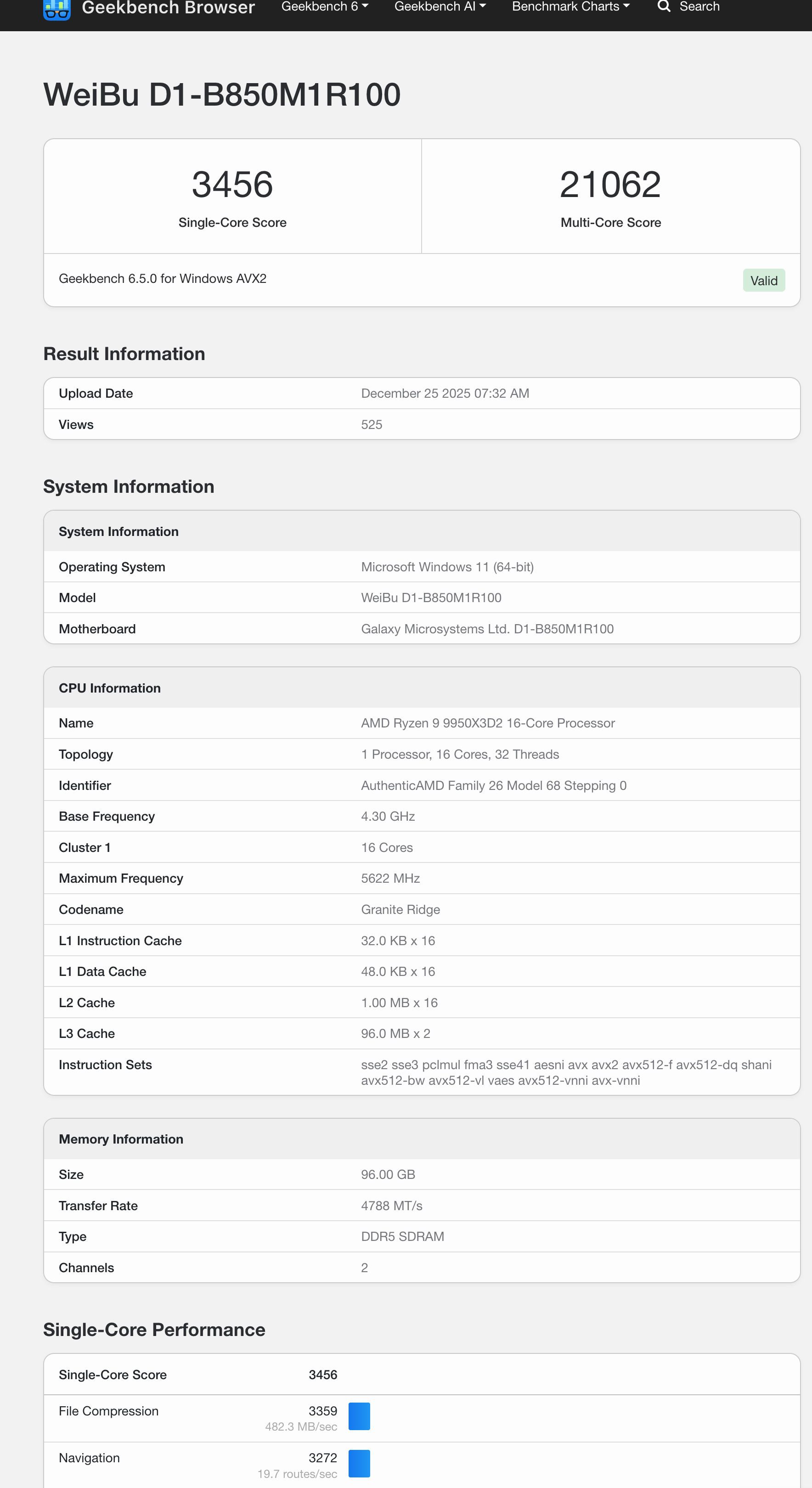
Task: Click the Valid badge
Action: point(763,281)
